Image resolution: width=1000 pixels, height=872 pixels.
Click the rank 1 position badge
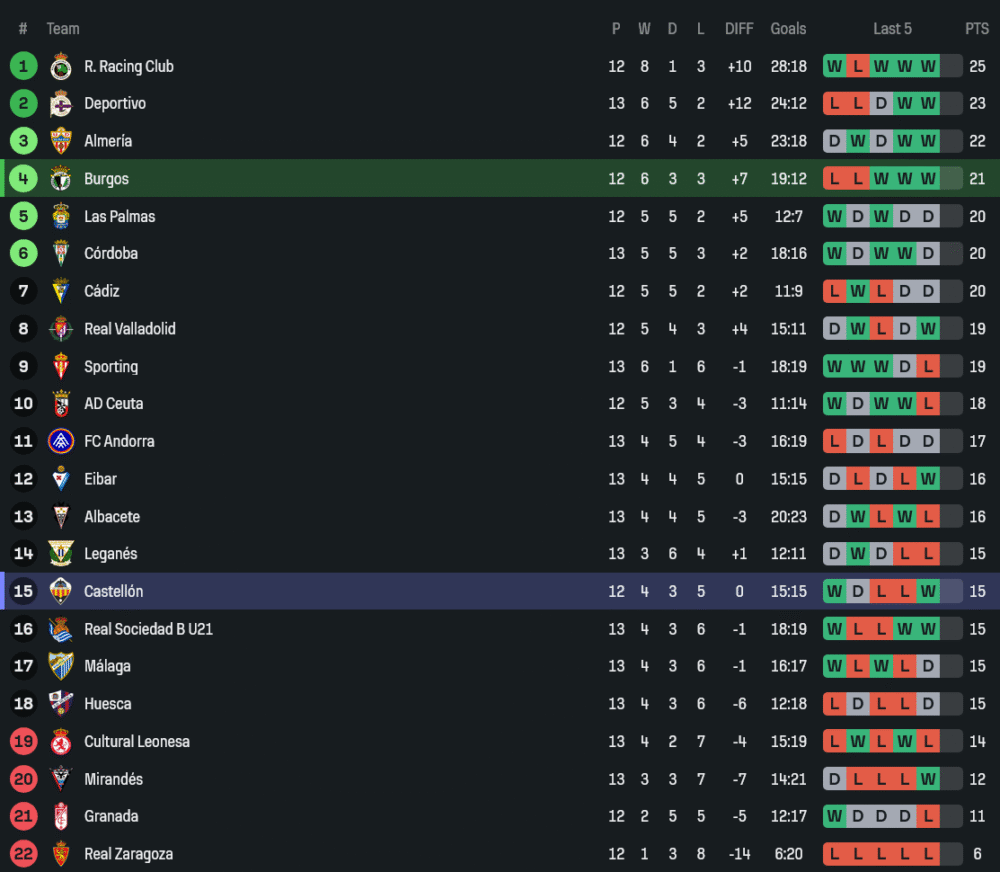(x=23, y=67)
